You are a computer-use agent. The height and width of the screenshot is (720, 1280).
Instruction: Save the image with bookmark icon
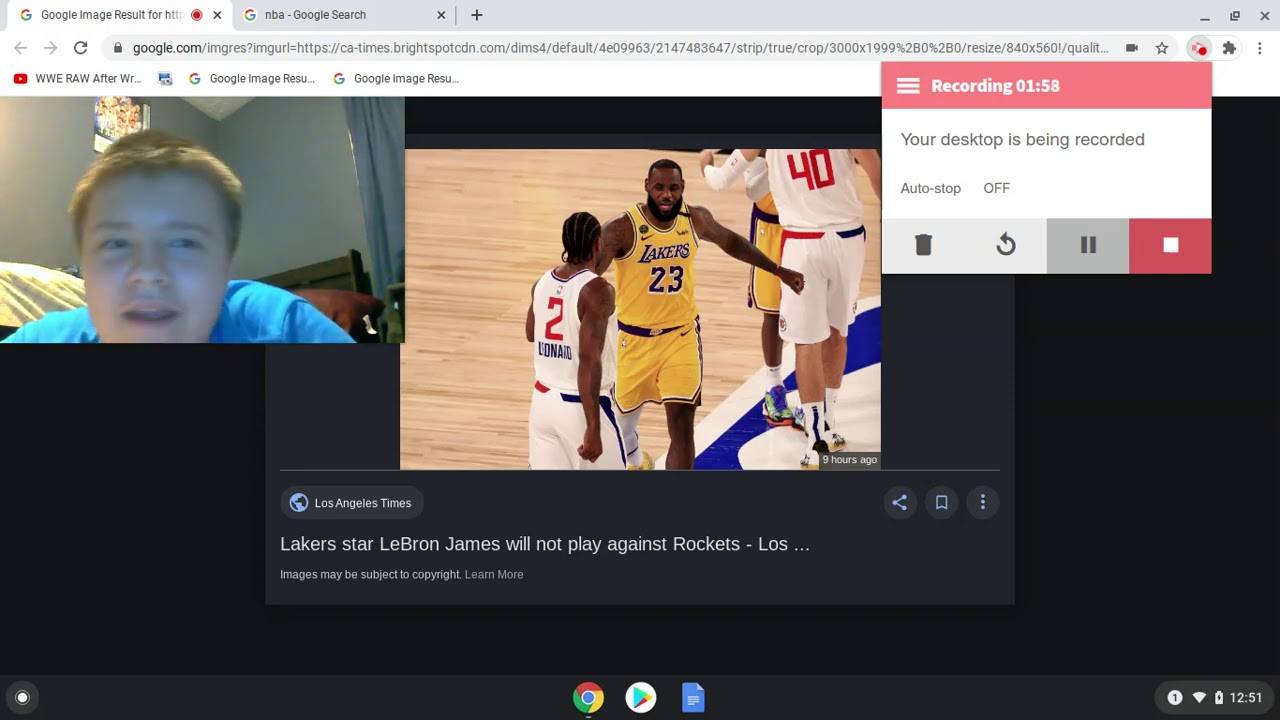pos(941,503)
